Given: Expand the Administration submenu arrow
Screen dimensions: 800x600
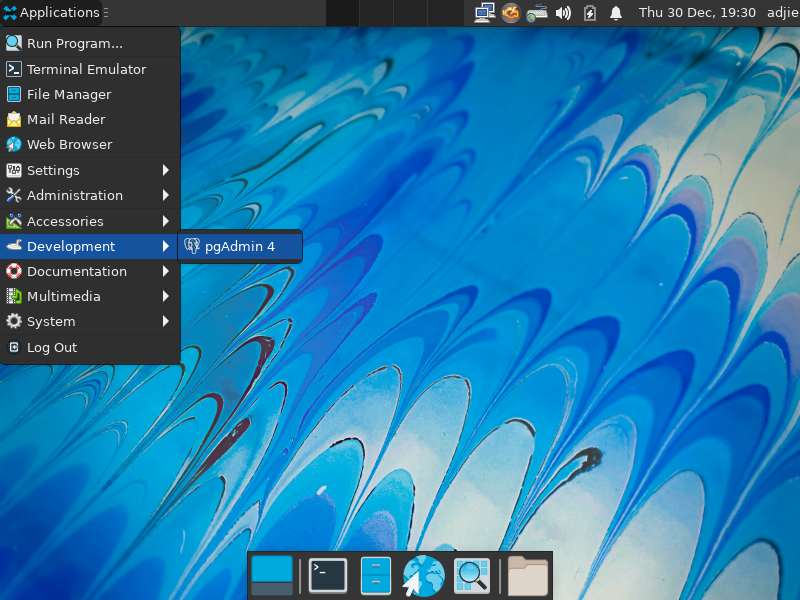Looking at the screenshot, I should coord(166,195).
